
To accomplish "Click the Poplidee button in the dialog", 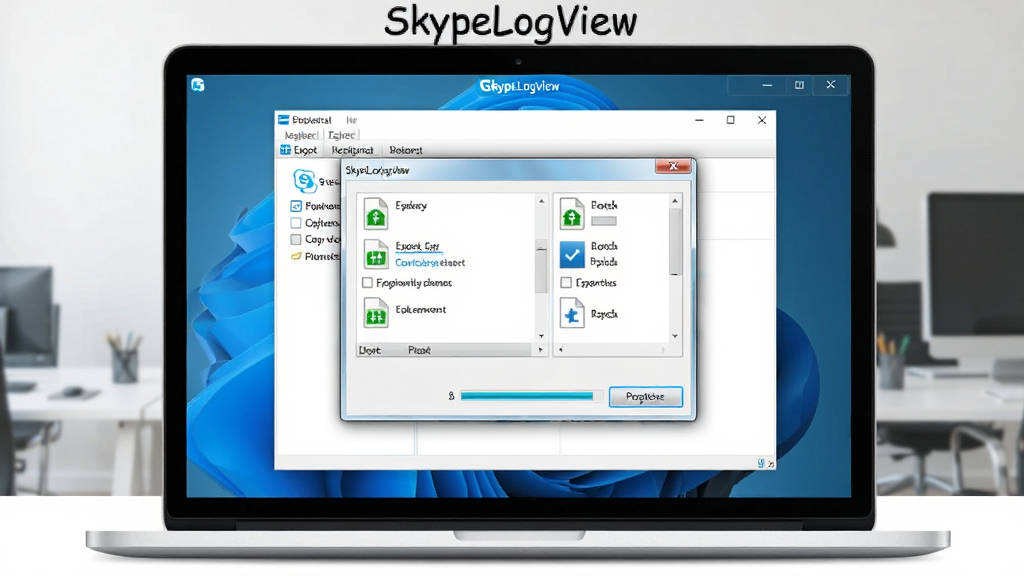I will point(645,396).
